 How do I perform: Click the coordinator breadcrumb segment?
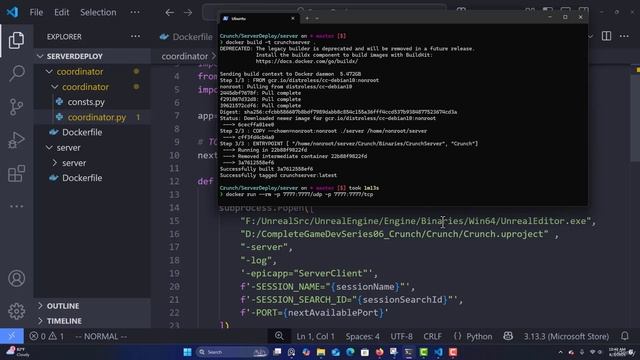(x=184, y=56)
